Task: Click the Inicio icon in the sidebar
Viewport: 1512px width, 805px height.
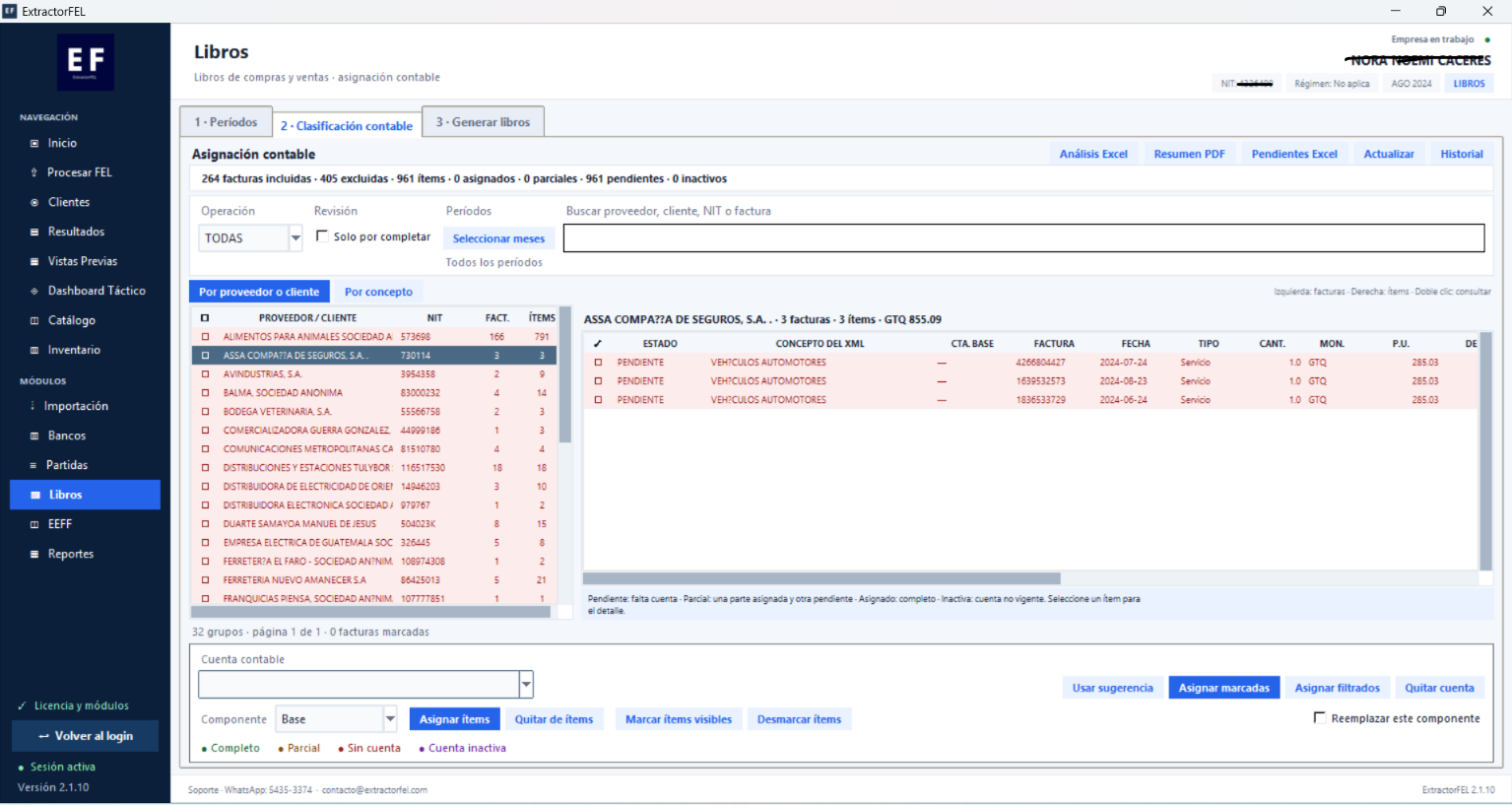Action: point(34,143)
